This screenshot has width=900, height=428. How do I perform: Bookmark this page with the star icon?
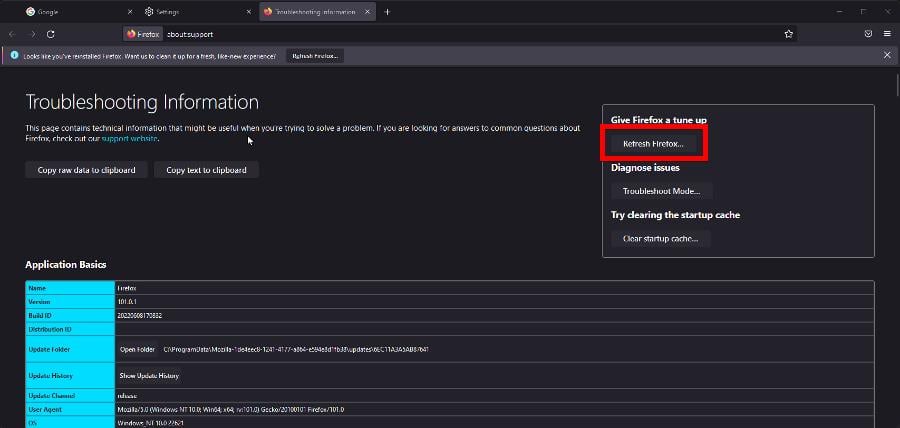789,34
